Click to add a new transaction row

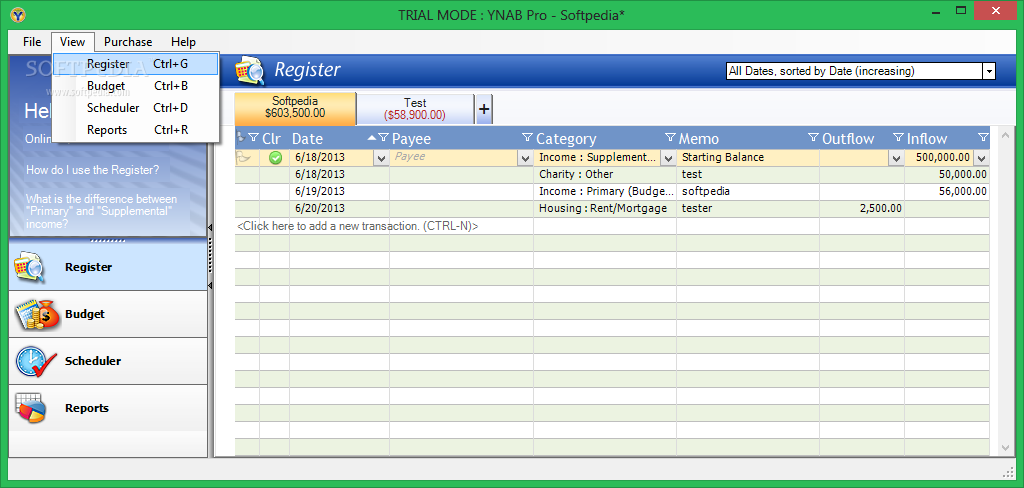(x=357, y=226)
